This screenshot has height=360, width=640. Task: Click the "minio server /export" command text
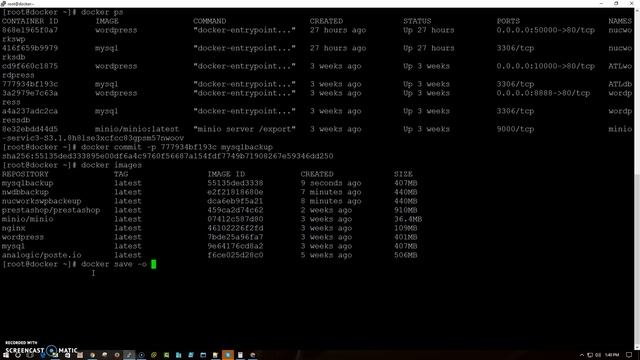(x=244, y=129)
